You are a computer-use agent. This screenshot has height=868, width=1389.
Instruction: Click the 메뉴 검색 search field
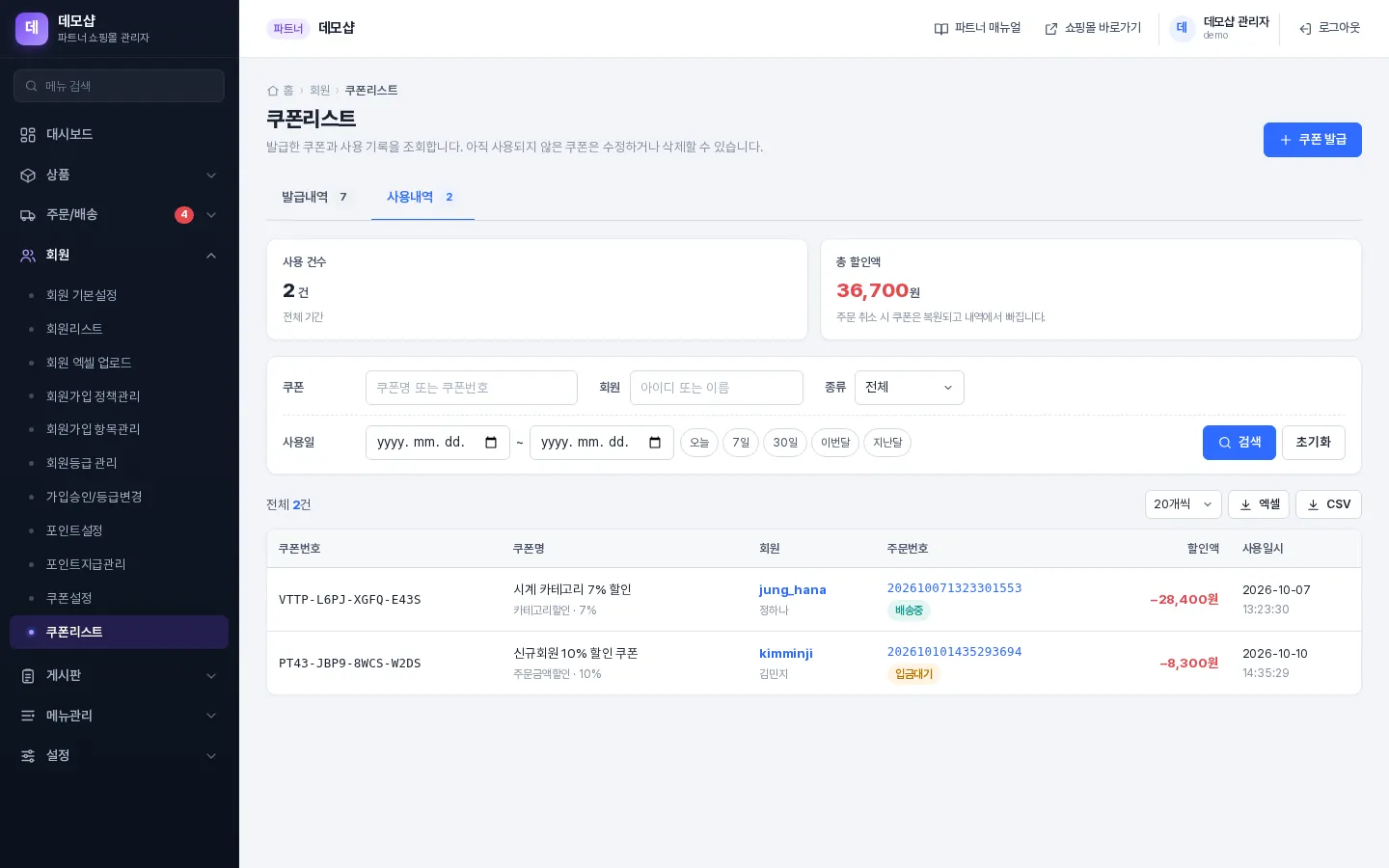point(119,86)
